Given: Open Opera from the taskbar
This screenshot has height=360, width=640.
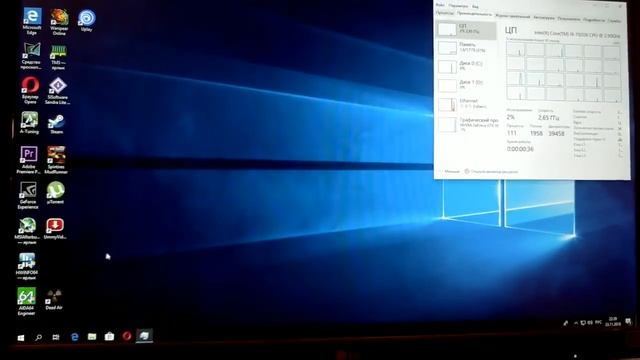Looking at the screenshot, I should 127,336.
